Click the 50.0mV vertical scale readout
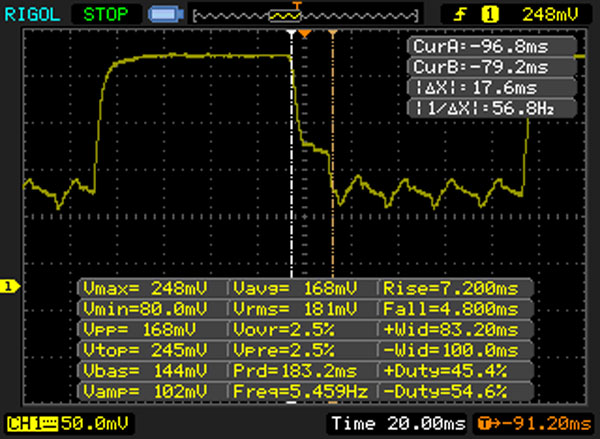The height and width of the screenshot is (439, 600). pyautogui.click(x=95, y=424)
